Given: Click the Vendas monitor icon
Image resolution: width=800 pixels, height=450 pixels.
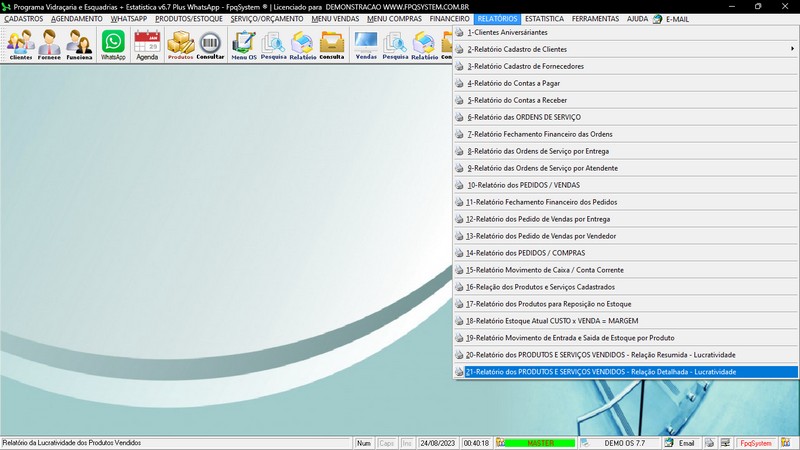Looking at the screenshot, I should (366, 45).
